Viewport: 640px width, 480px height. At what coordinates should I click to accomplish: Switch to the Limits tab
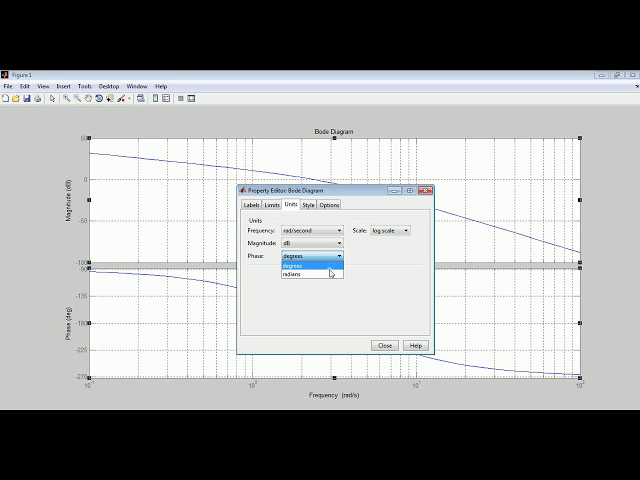(271, 205)
